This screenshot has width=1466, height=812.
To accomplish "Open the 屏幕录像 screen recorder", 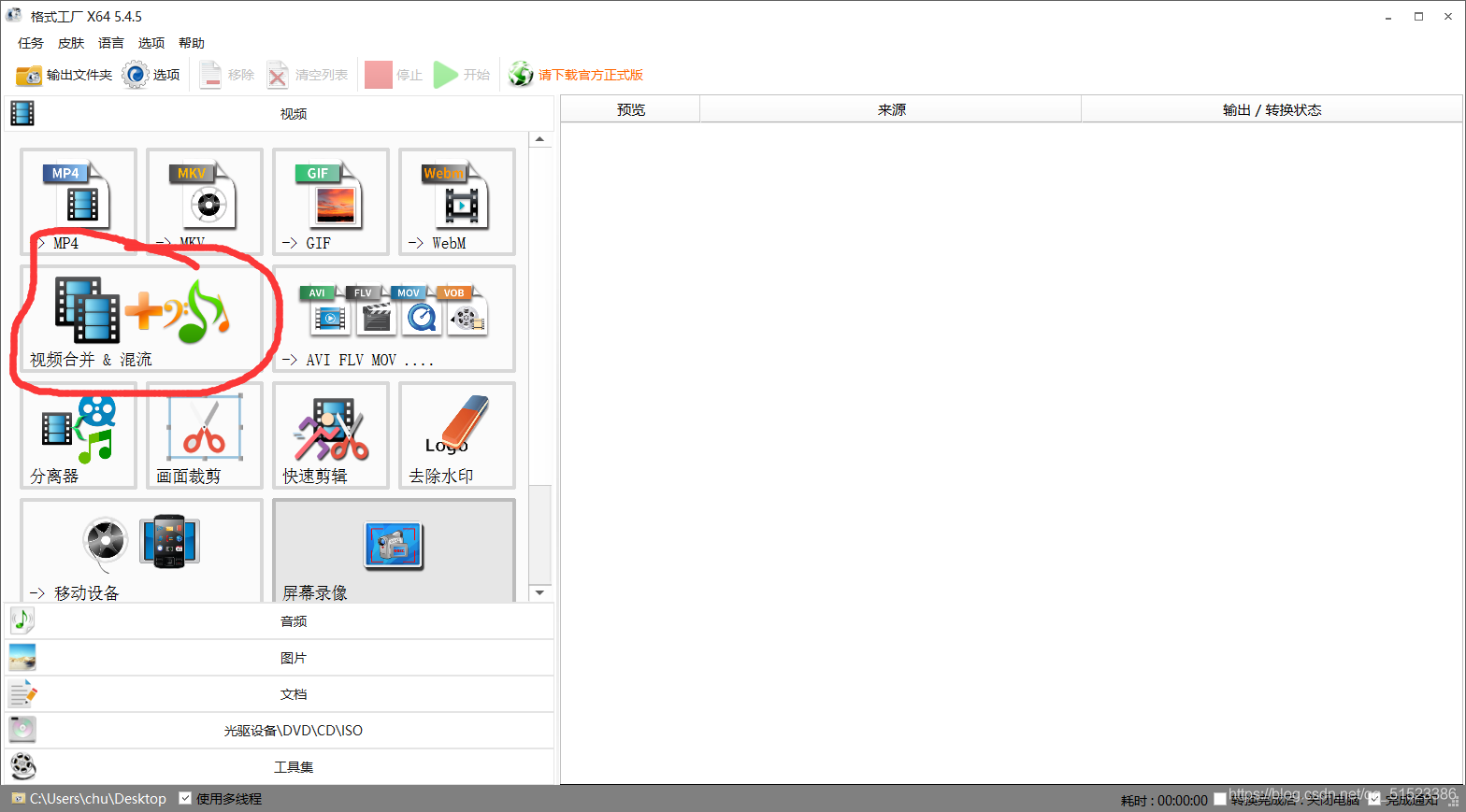I will pyautogui.click(x=394, y=551).
